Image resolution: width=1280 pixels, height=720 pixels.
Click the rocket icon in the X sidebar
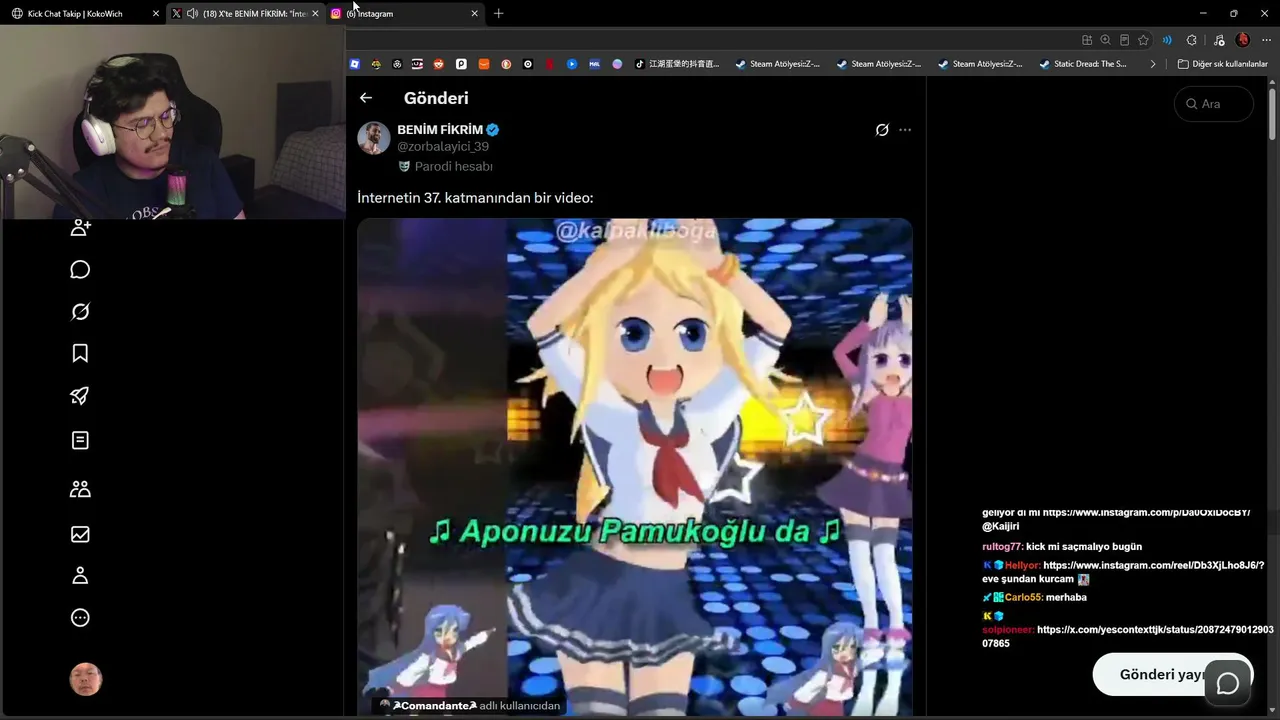[x=81, y=396]
